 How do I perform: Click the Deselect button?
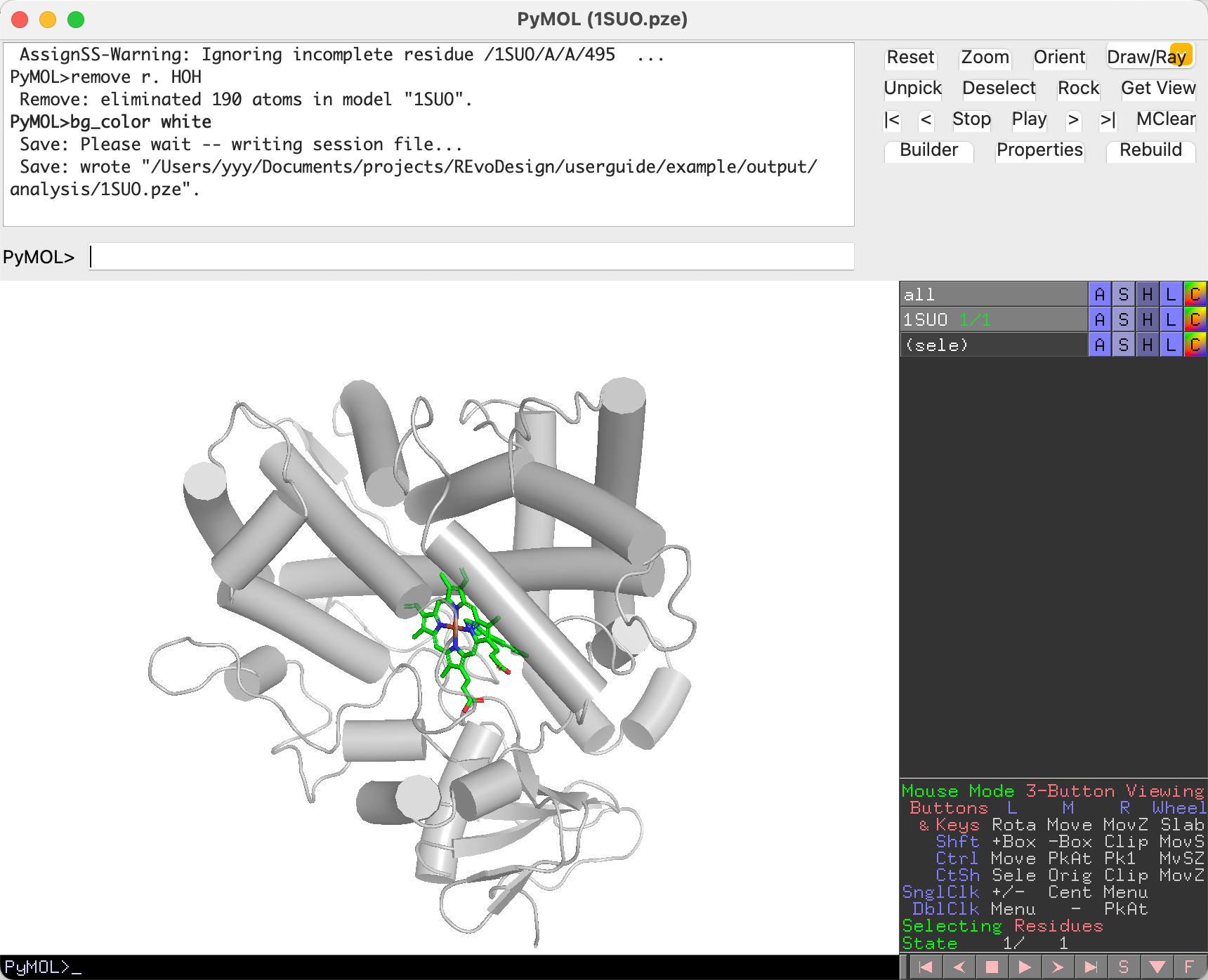pyautogui.click(x=999, y=88)
